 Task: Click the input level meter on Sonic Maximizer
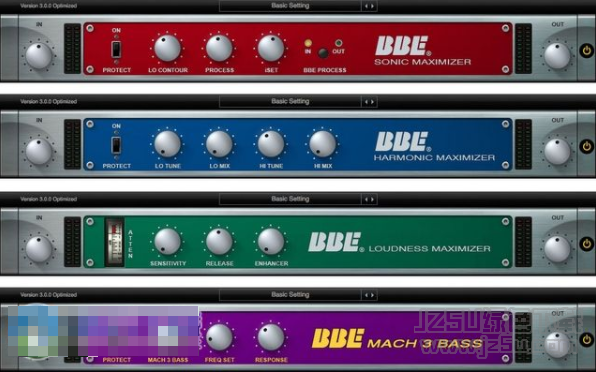point(72,48)
